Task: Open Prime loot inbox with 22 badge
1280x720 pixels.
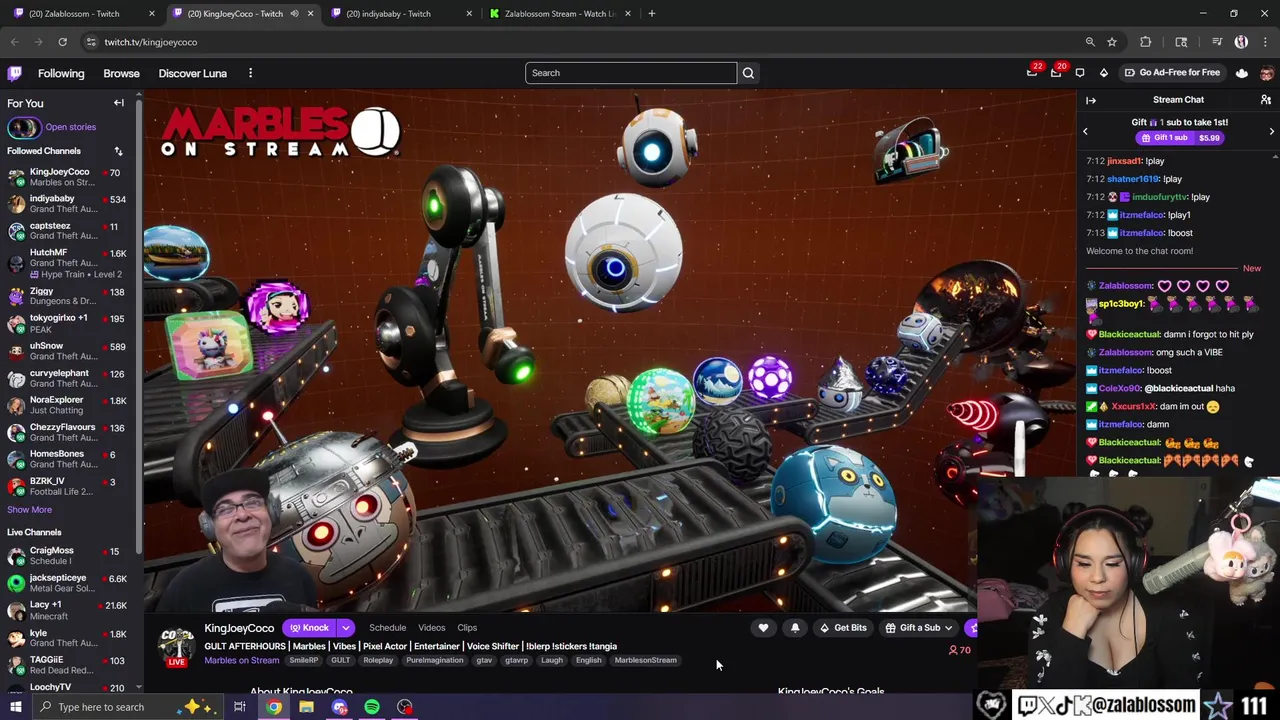Action: coord(1032,72)
